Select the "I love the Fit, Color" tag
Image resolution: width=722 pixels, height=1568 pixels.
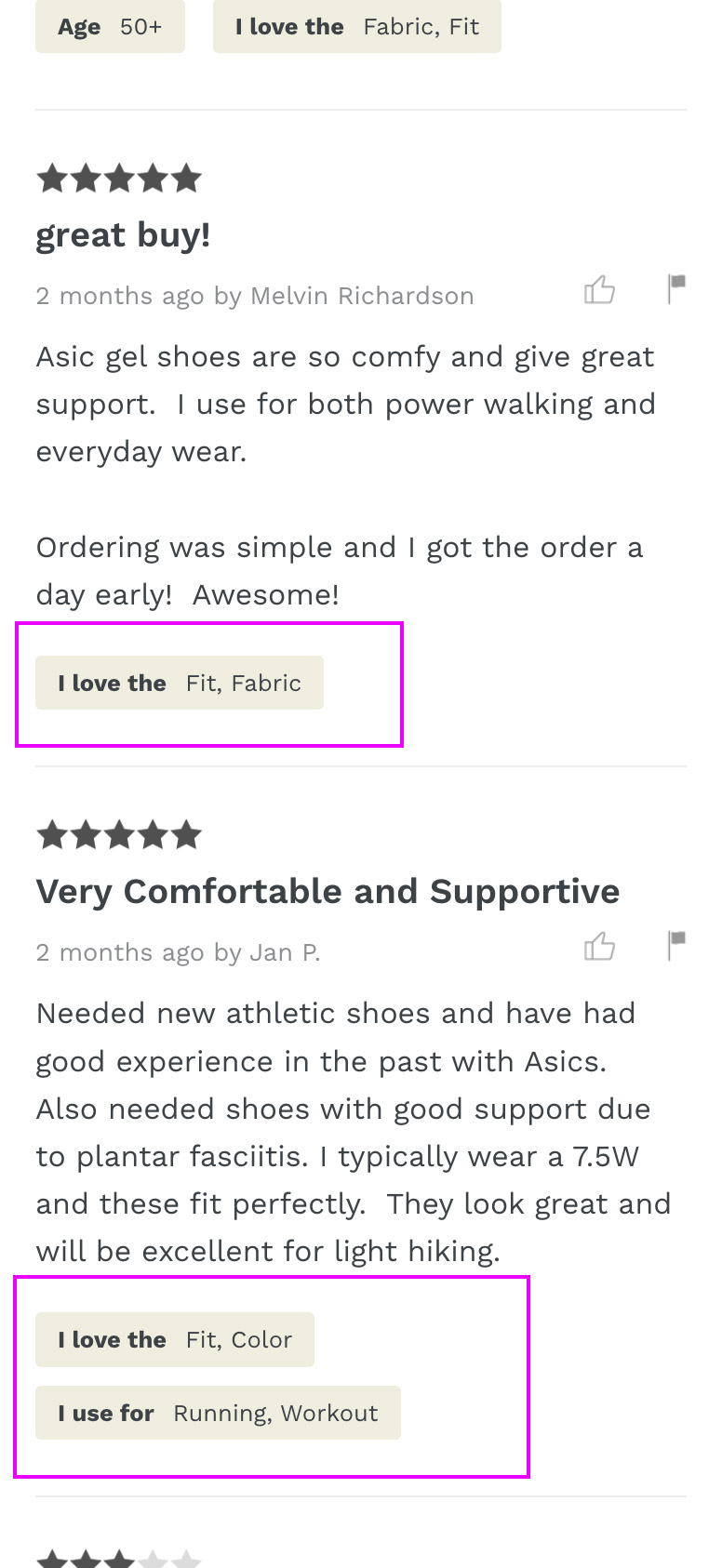point(175,1340)
